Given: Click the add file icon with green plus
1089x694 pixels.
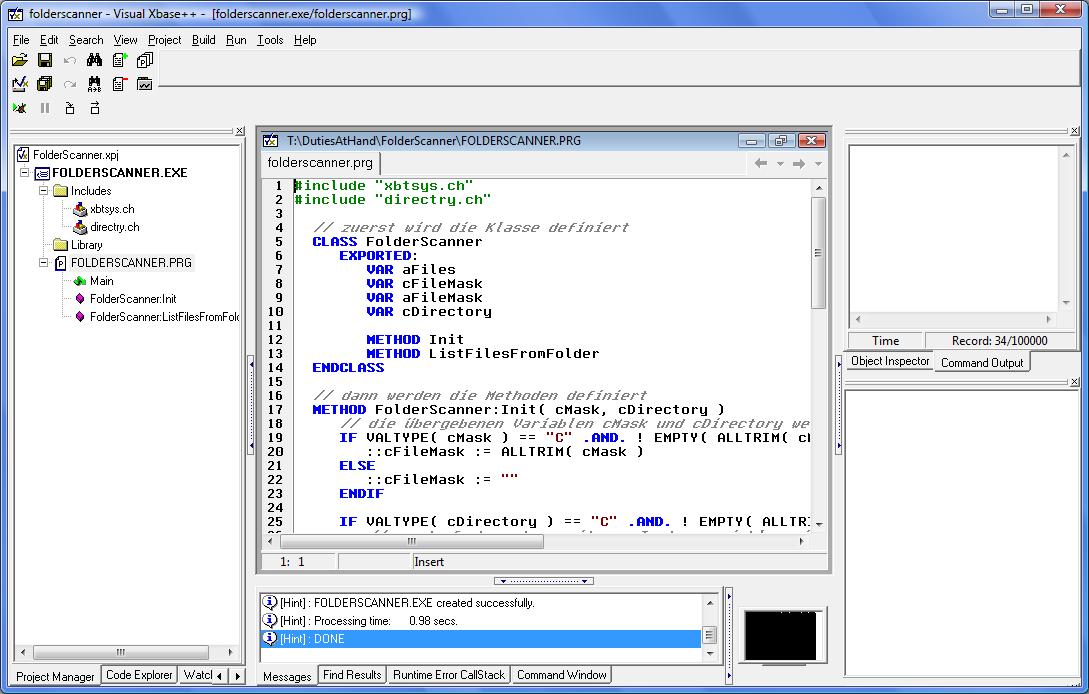Looking at the screenshot, I should coord(119,60).
